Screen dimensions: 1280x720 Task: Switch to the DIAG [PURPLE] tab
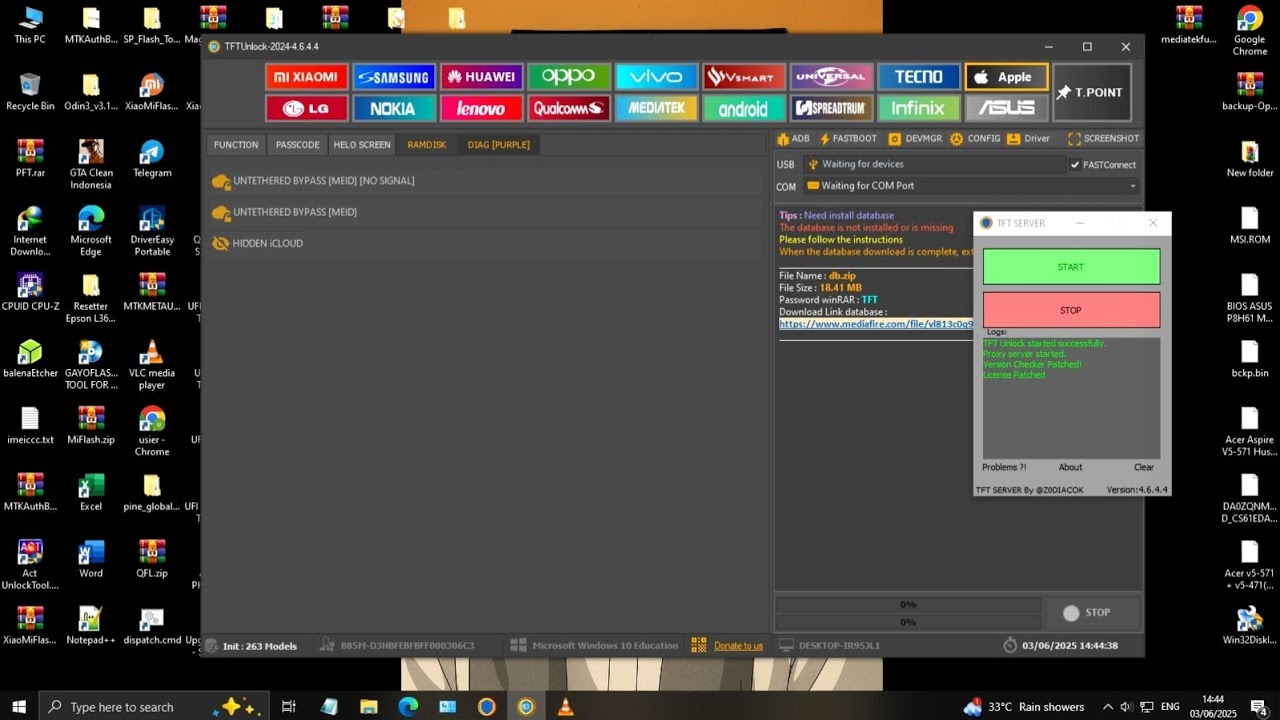pyautogui.click(x=499, y=145)
